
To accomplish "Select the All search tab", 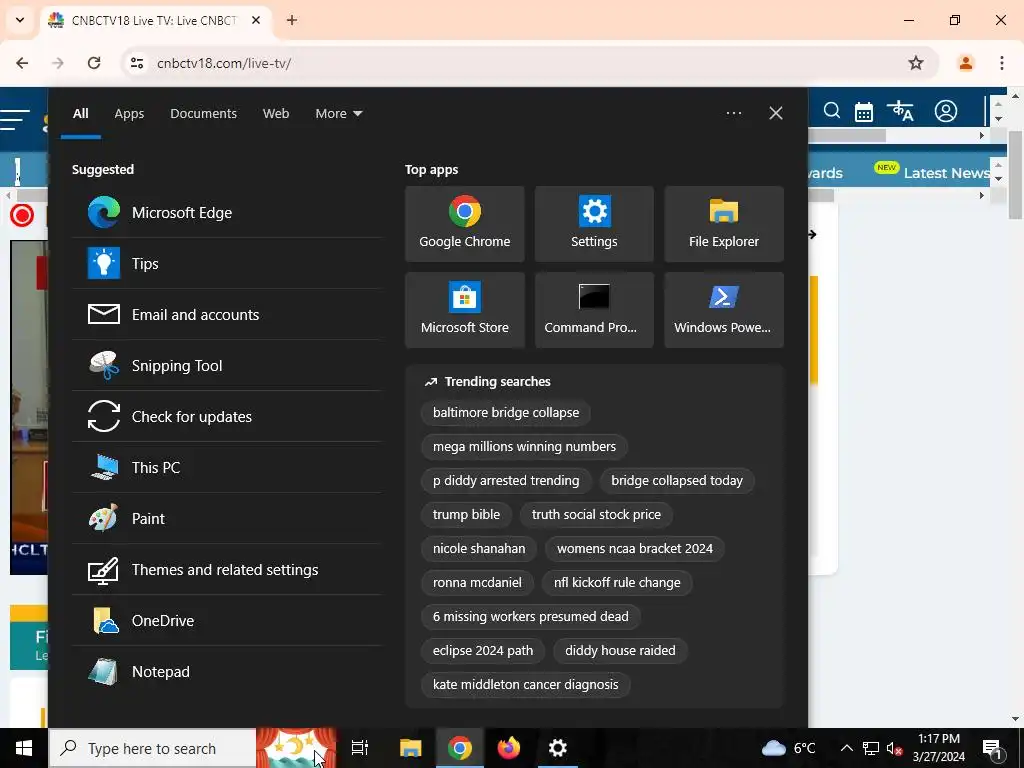I will pos(81,114).
